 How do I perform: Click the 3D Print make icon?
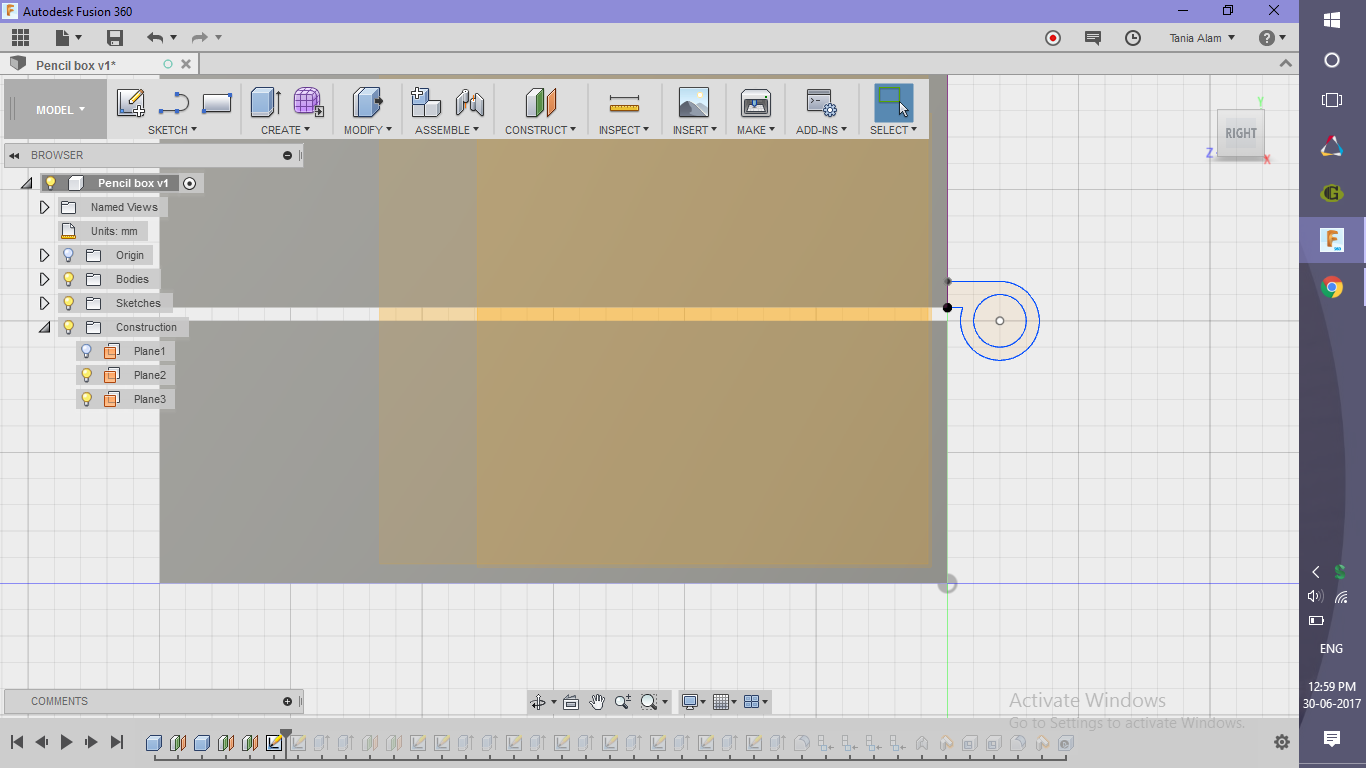pos(756,103)
